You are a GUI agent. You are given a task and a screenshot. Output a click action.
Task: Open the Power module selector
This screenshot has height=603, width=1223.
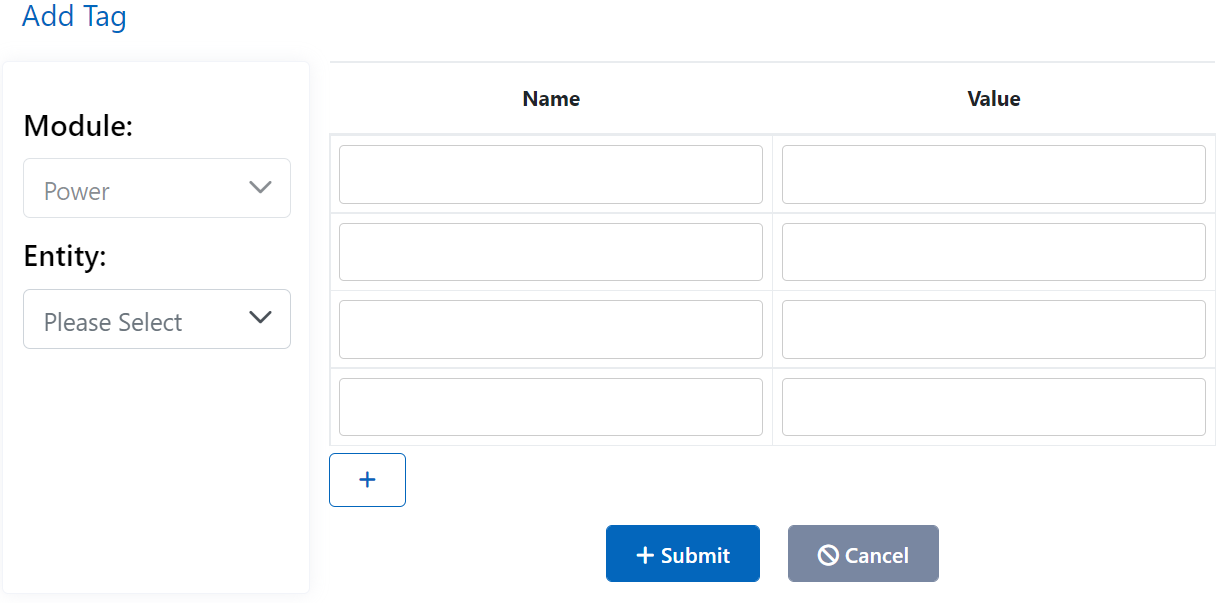pyautogui.click(x=156, y=187)
